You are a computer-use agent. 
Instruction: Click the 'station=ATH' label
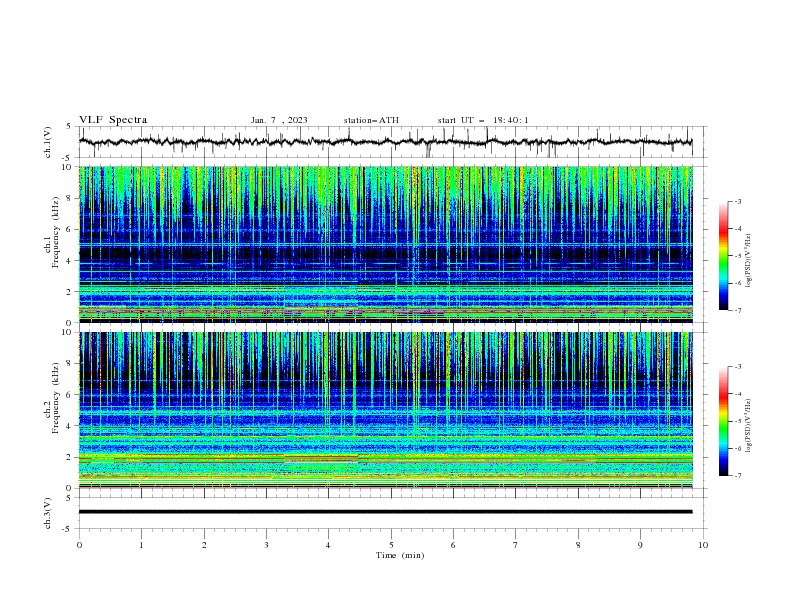(371, 120)
